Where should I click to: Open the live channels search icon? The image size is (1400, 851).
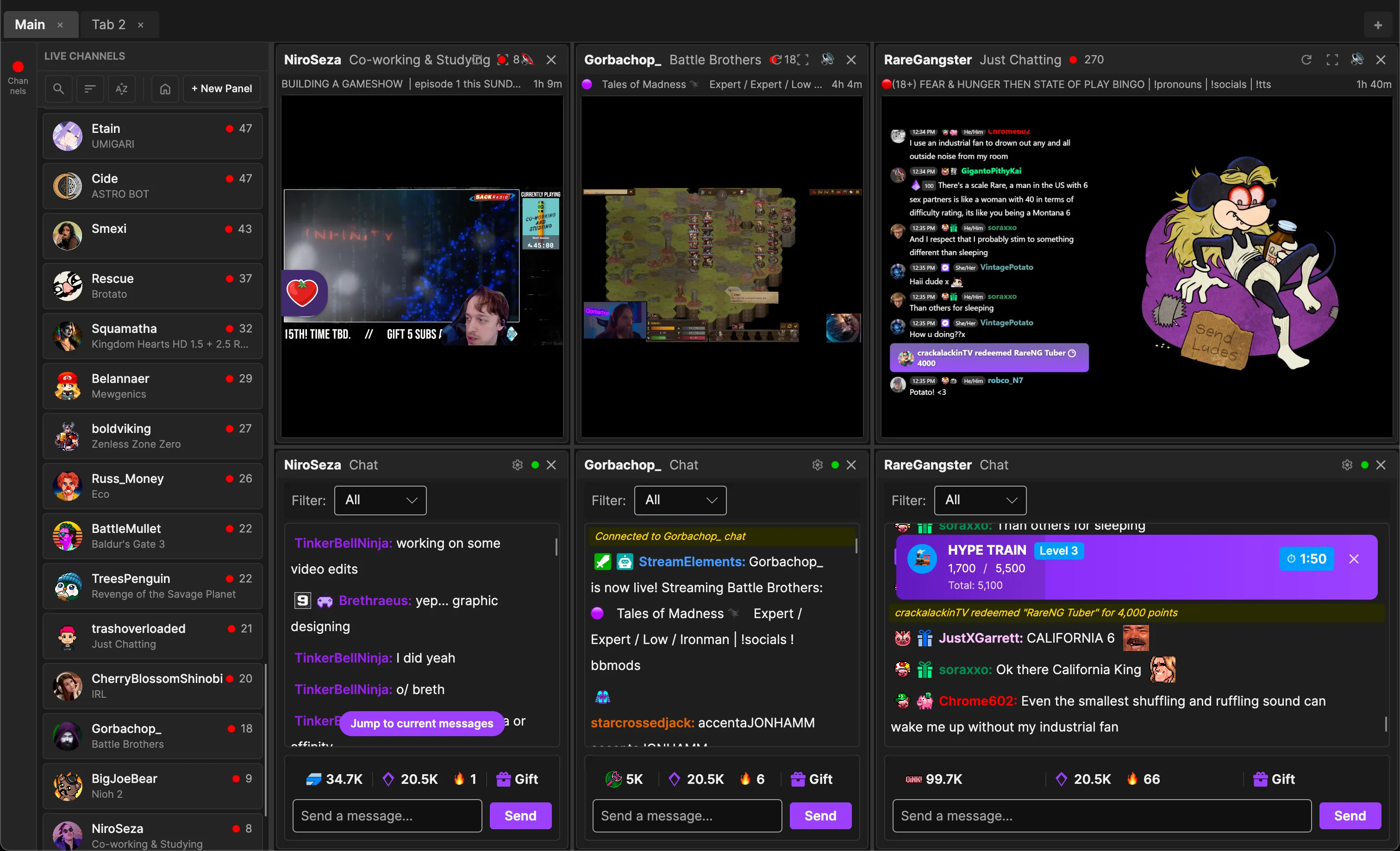[58, 88]
